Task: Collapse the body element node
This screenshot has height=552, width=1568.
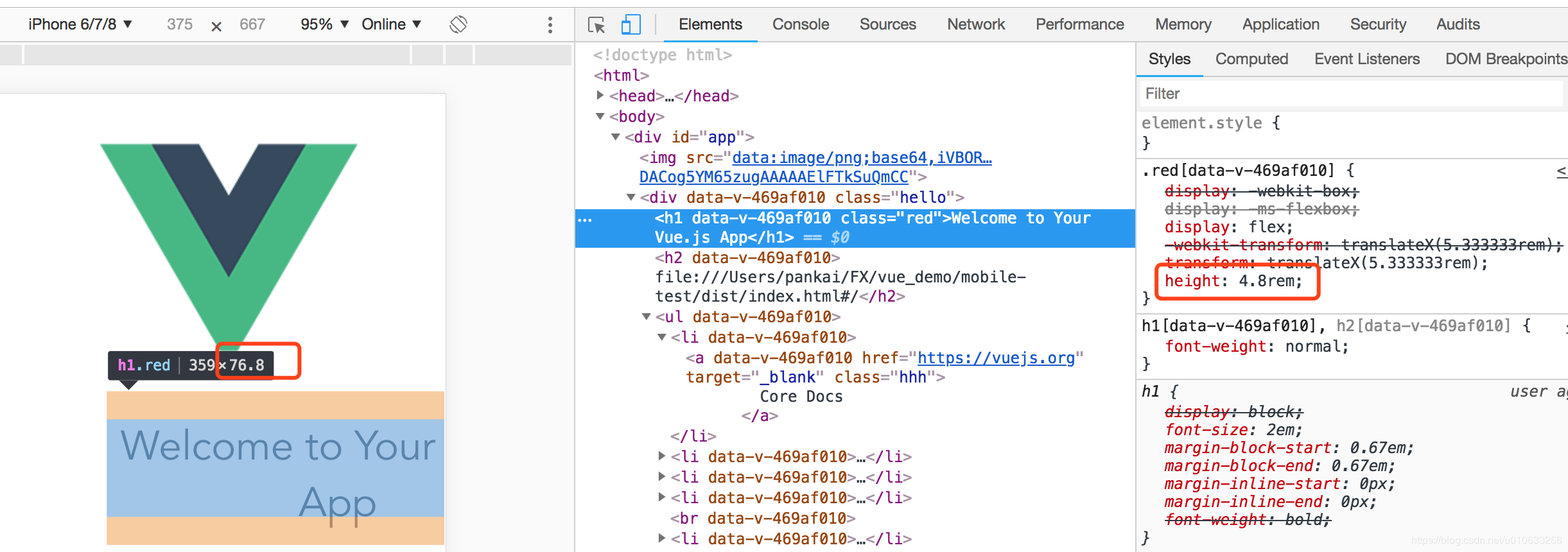Action: point(600,116)
